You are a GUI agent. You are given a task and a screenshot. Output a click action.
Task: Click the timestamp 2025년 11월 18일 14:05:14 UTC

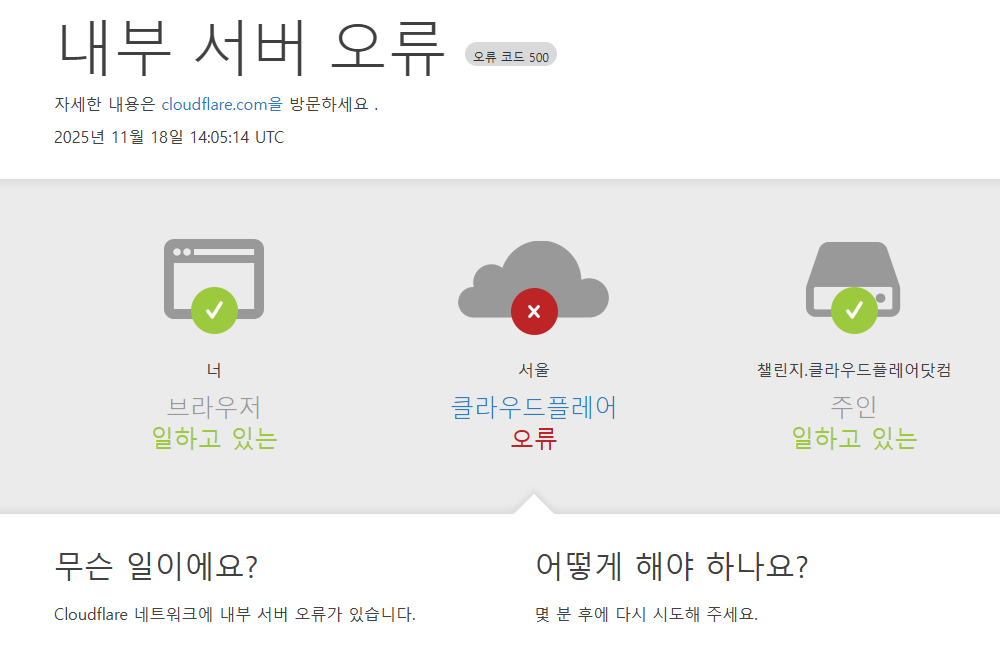point(169,137)
